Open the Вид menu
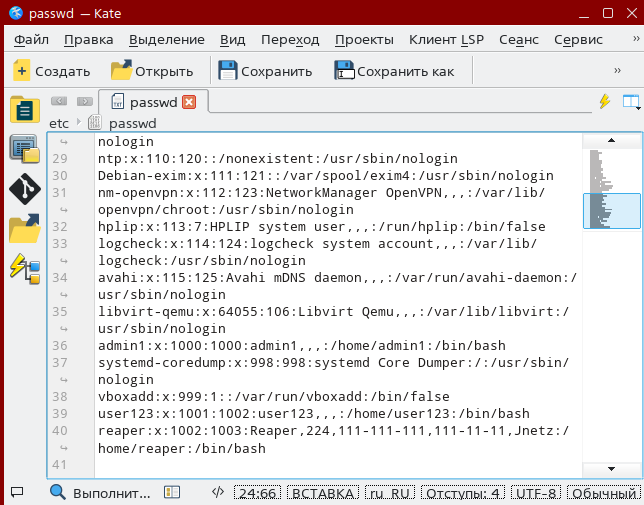644x505 pixels. tap(232, 39)
